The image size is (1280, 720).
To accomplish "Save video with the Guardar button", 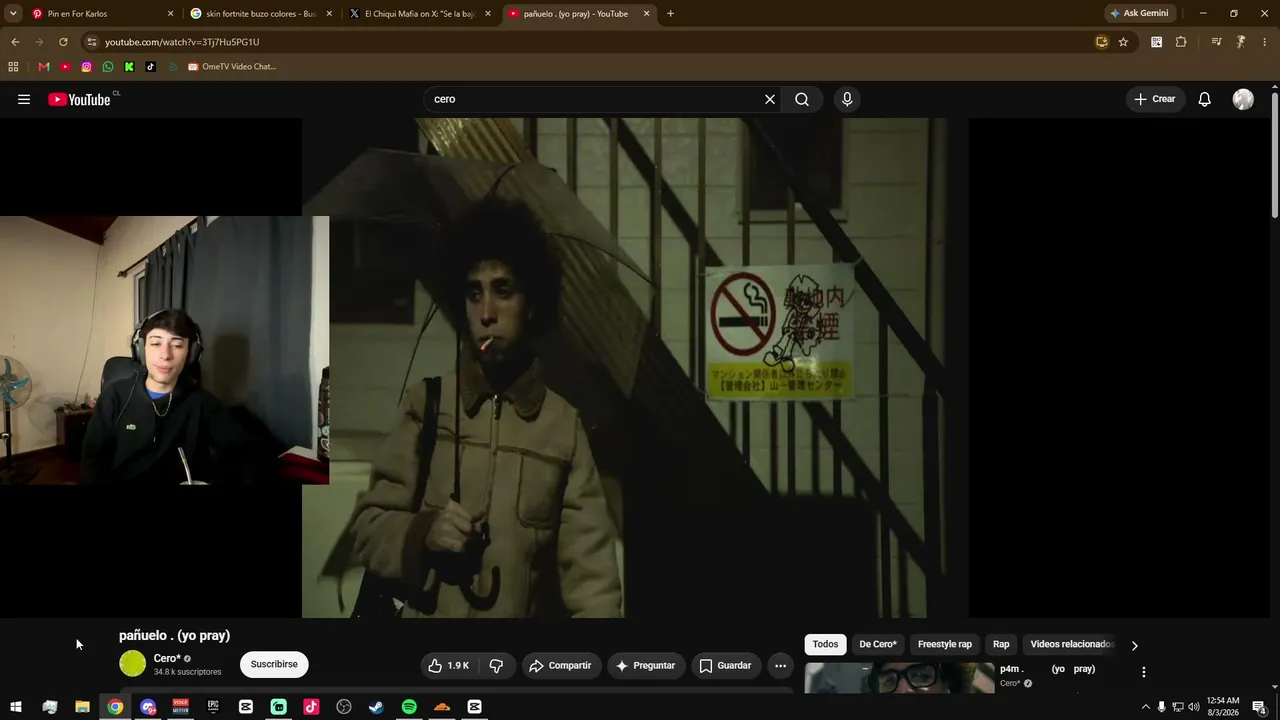I will click(725, 665).
